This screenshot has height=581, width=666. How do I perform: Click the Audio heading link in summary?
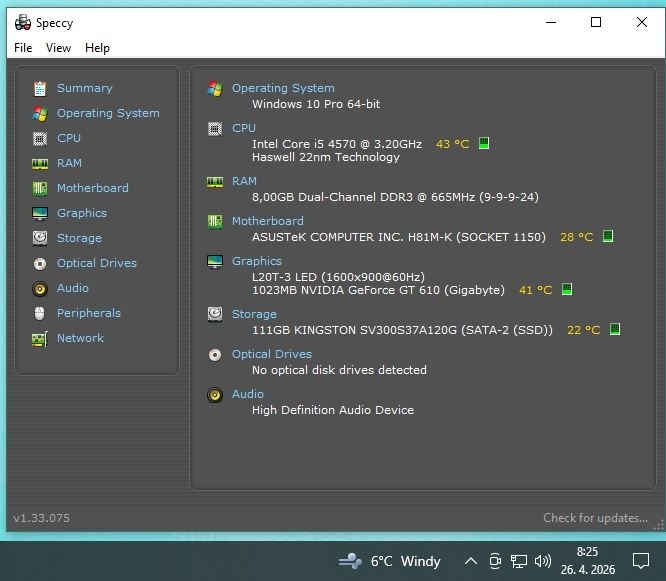point(248,394)
